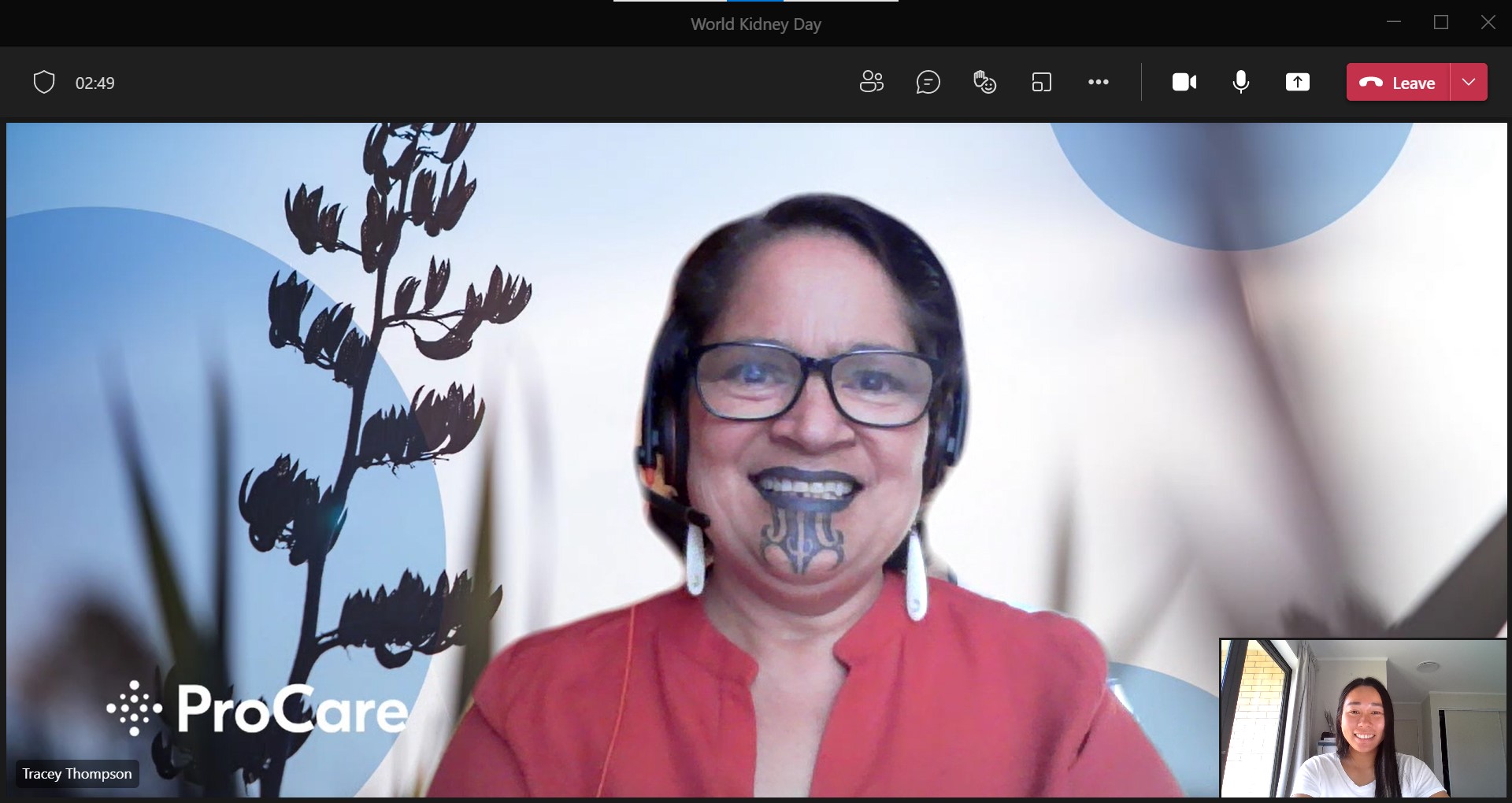
Task: Click the shield meeting security icon
Action: (x=44, y=82)
